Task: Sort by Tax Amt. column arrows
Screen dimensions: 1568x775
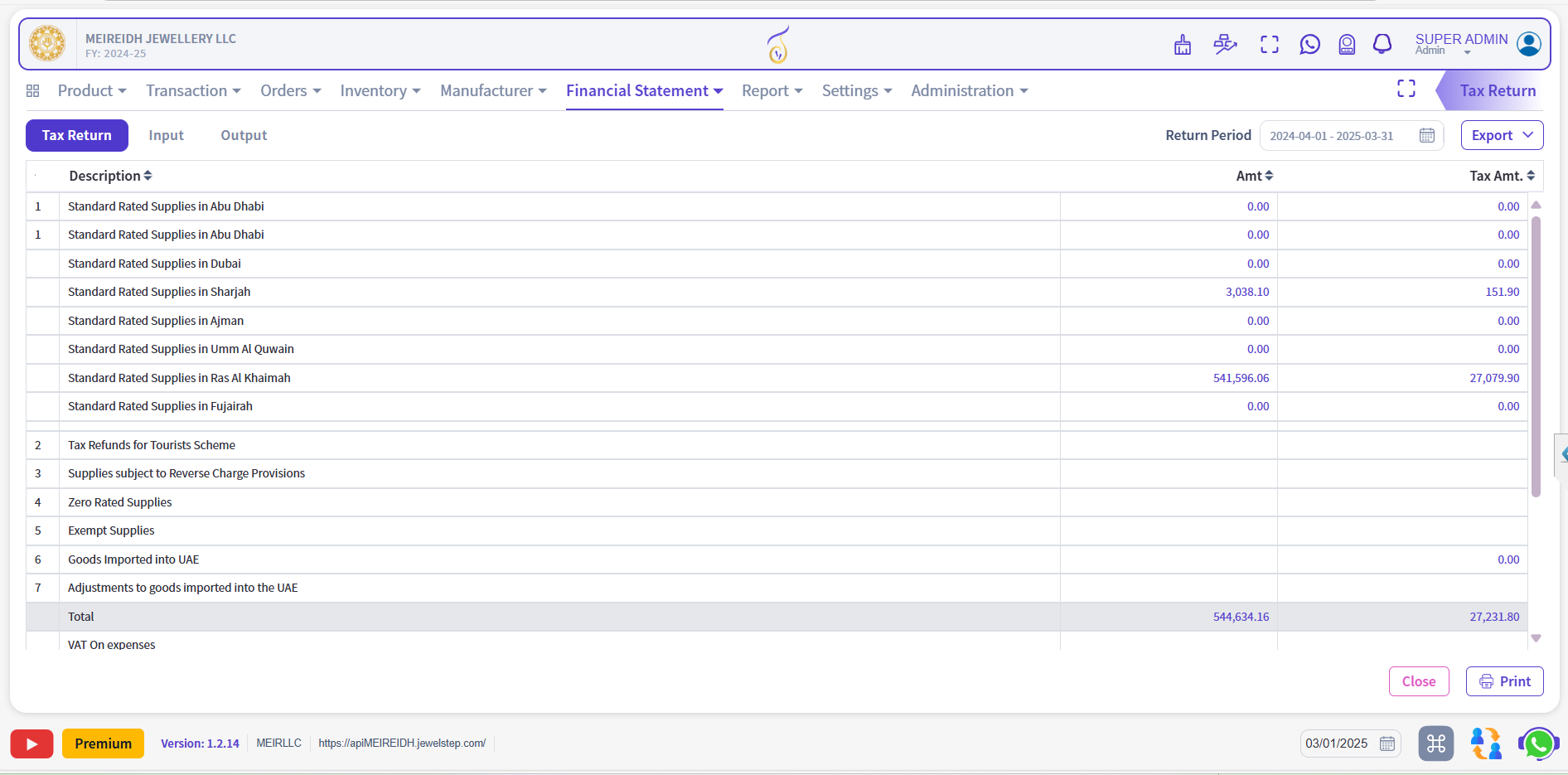Action: coord(1531,176)
